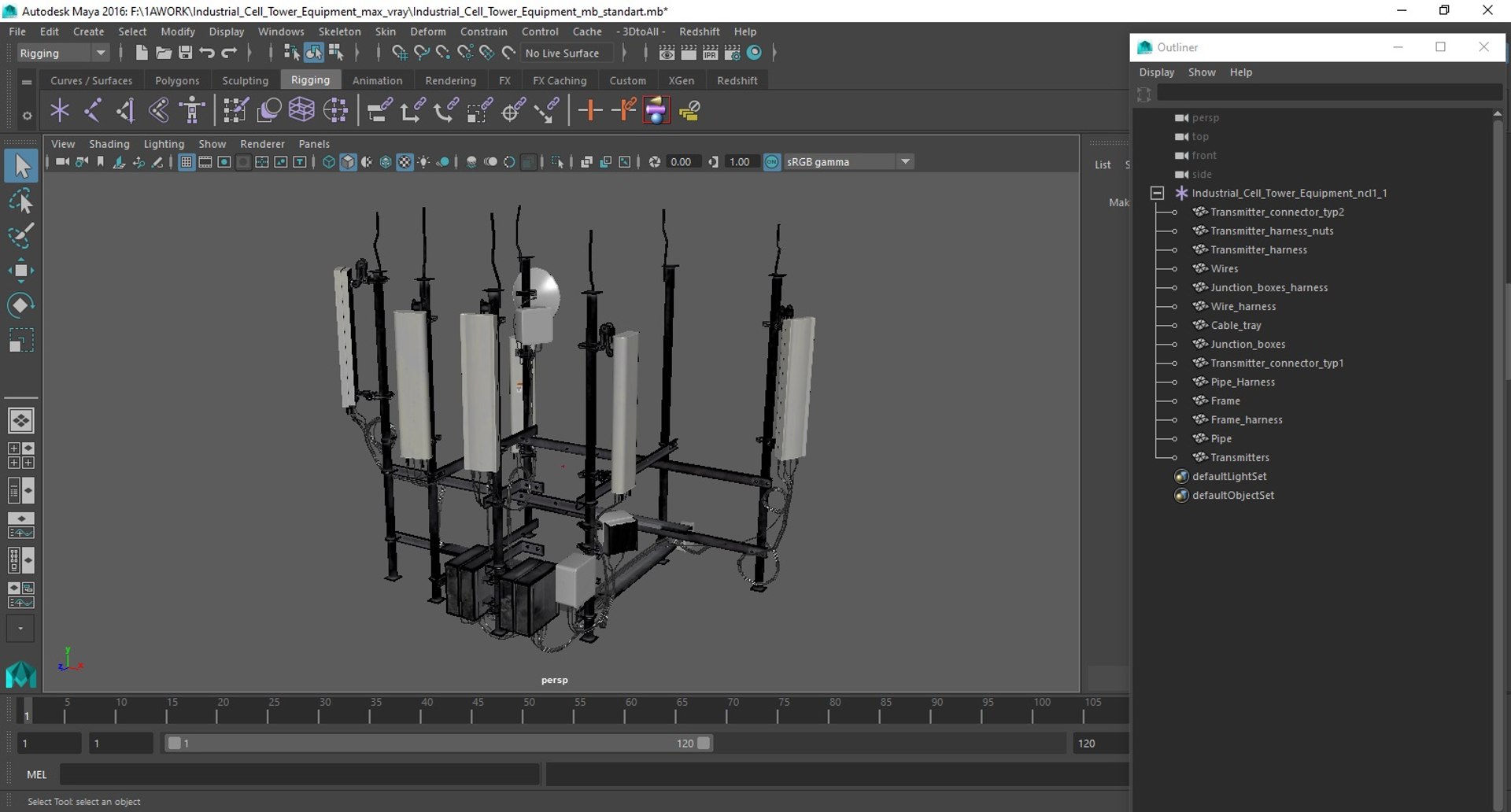Click the range slider end handle at 120
The image size is (1511, 812).
click(x=704, y=743)
